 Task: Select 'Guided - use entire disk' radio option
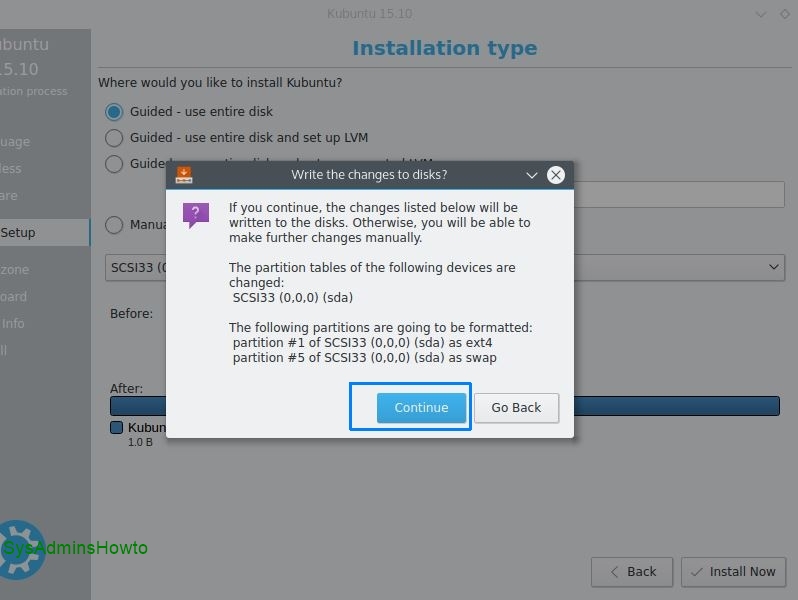click(114, 112)
